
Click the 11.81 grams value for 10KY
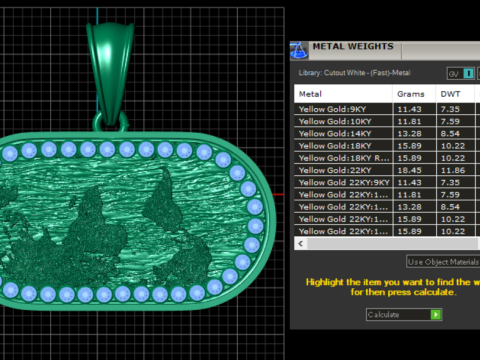[410, 121]
